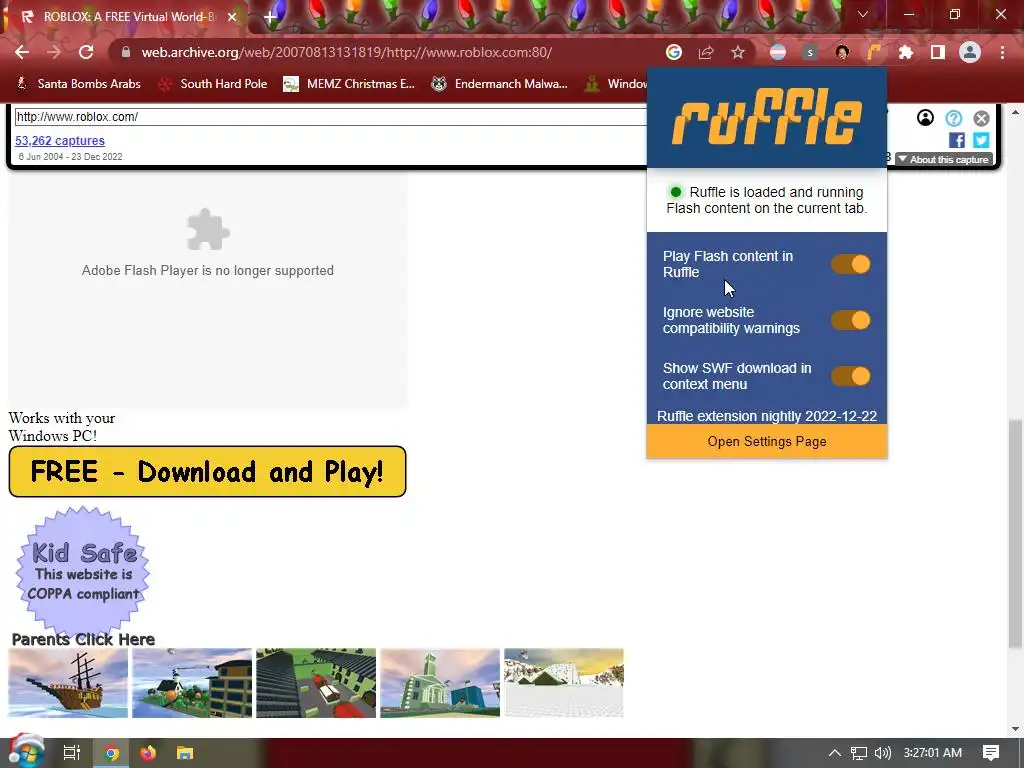Open network status in system tray
1024x768 pixels.
point(859,753)
